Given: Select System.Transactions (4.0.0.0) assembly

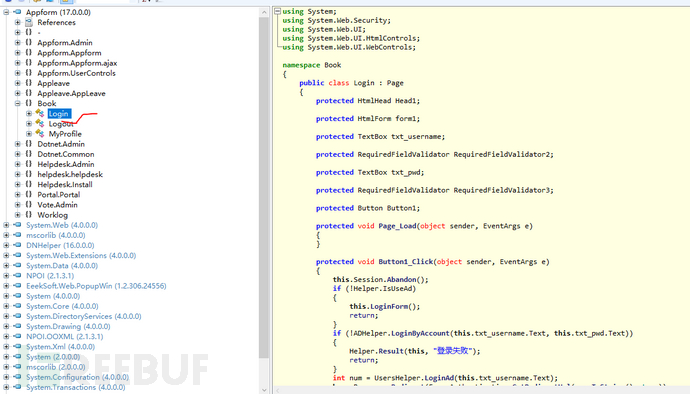Looking at the screenshot, I should point(76,387).
